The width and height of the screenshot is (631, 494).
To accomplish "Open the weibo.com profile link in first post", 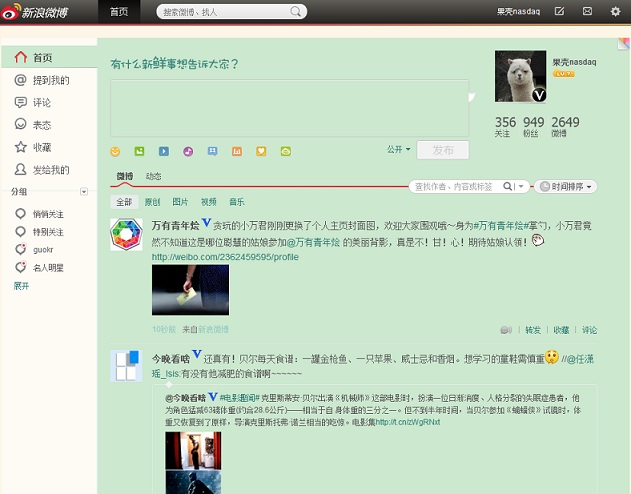I will tap(225, 257).
